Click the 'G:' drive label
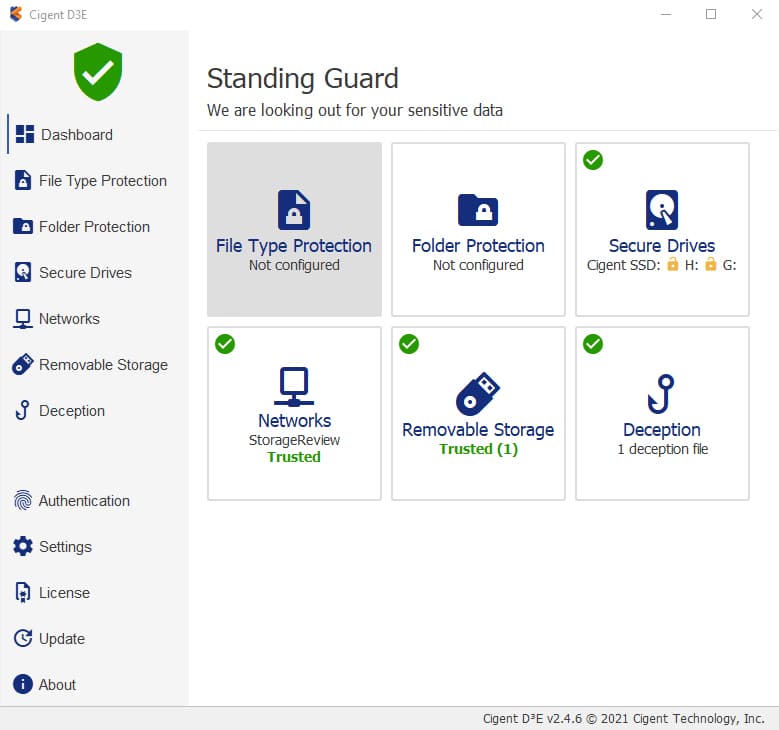The image size is (779, 730). pyautogui.click(x=729, y=265)
